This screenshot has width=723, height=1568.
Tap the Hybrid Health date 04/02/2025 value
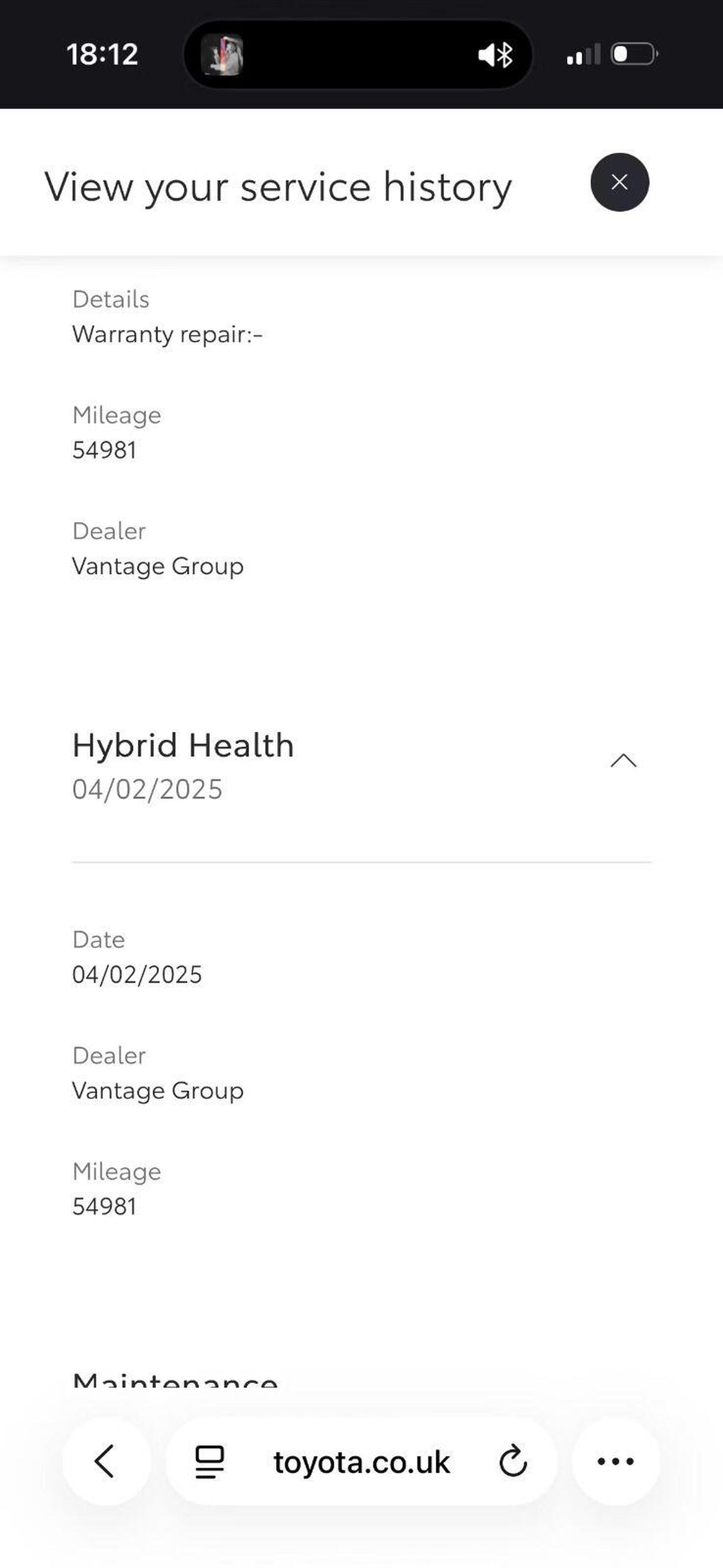click(x=137, y=975)
